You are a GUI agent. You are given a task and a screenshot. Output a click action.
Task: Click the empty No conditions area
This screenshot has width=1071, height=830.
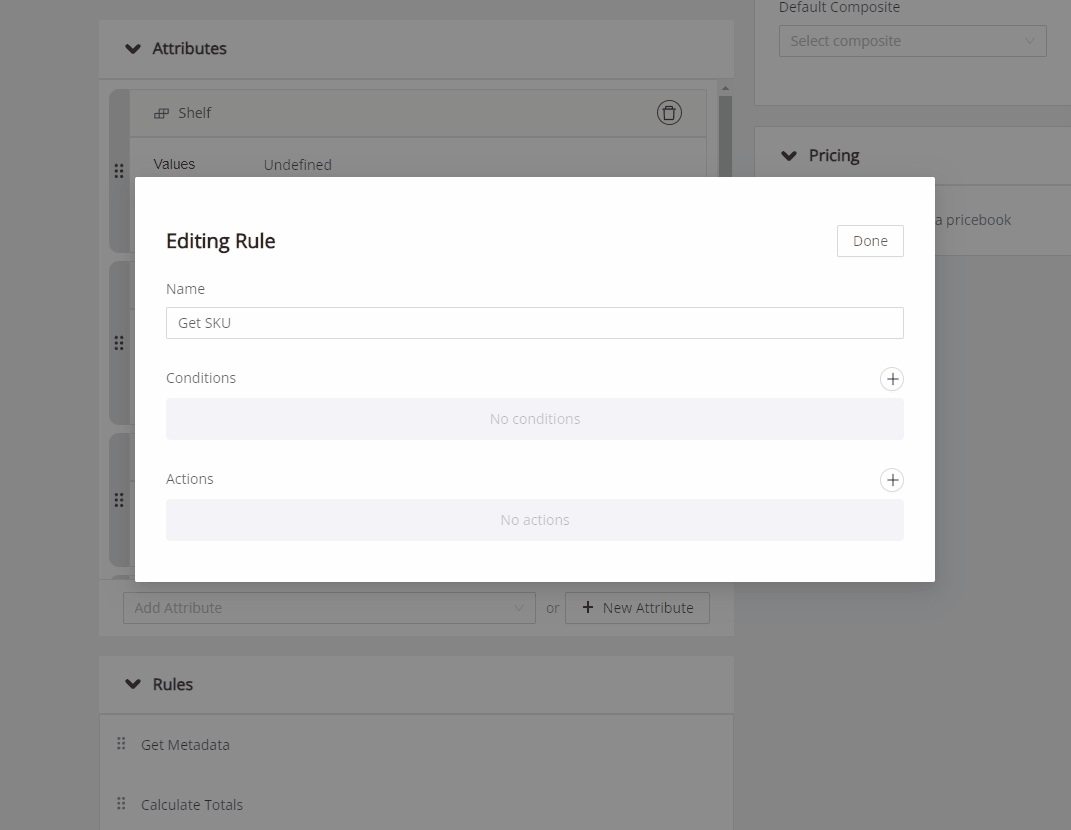[x=534, y=419]
